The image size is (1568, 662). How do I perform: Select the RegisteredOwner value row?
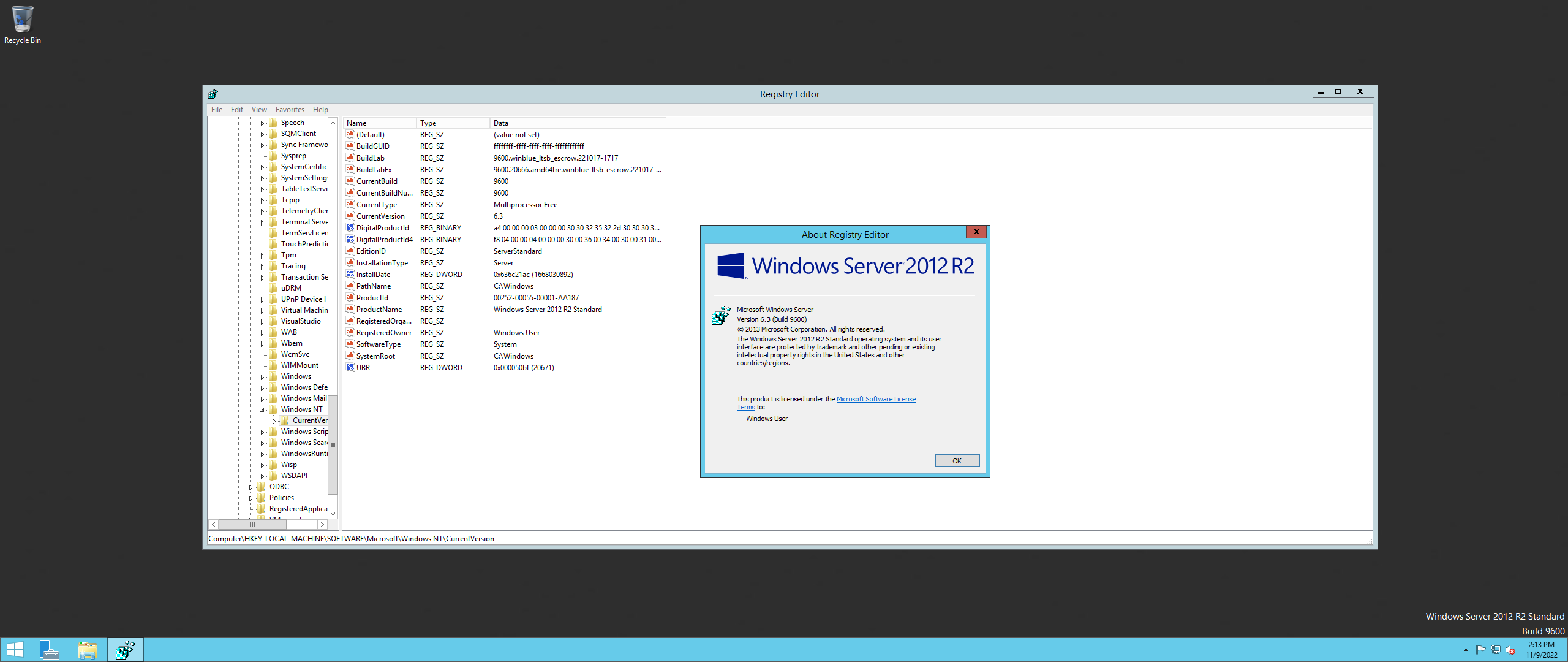point(505,332)
